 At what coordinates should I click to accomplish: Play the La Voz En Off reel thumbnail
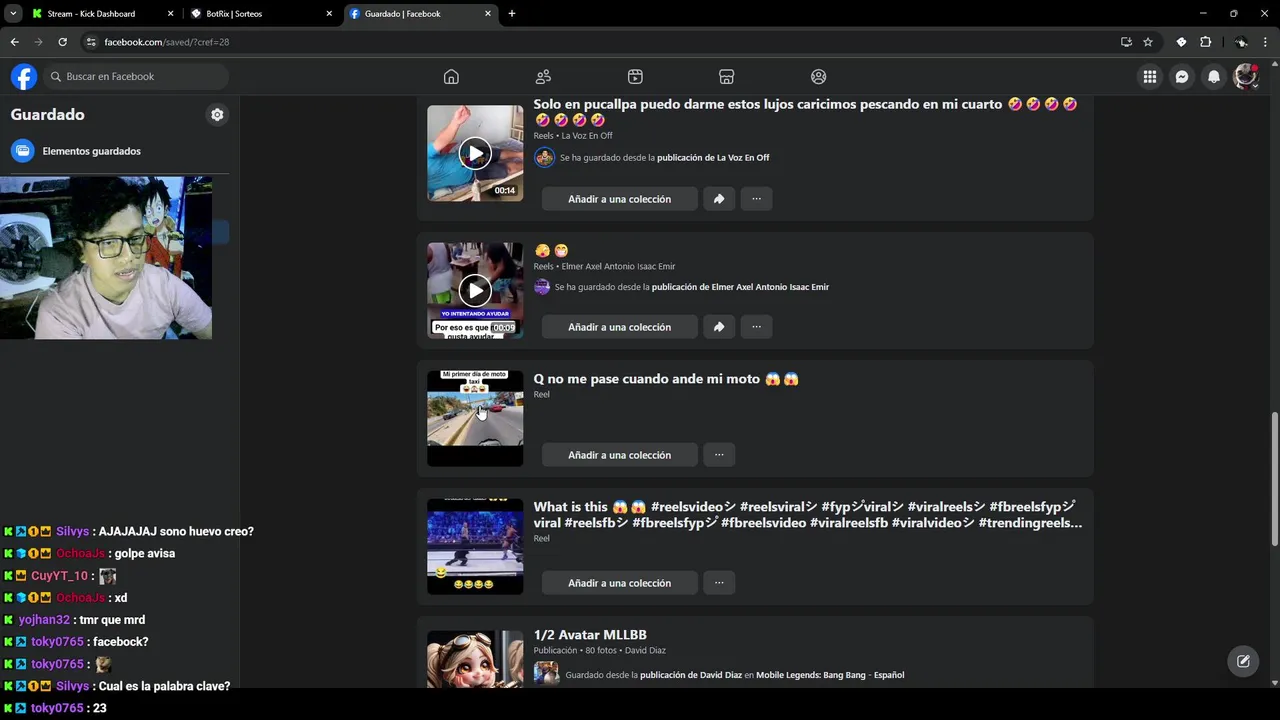pyautogui.click(x=475, y=153)
